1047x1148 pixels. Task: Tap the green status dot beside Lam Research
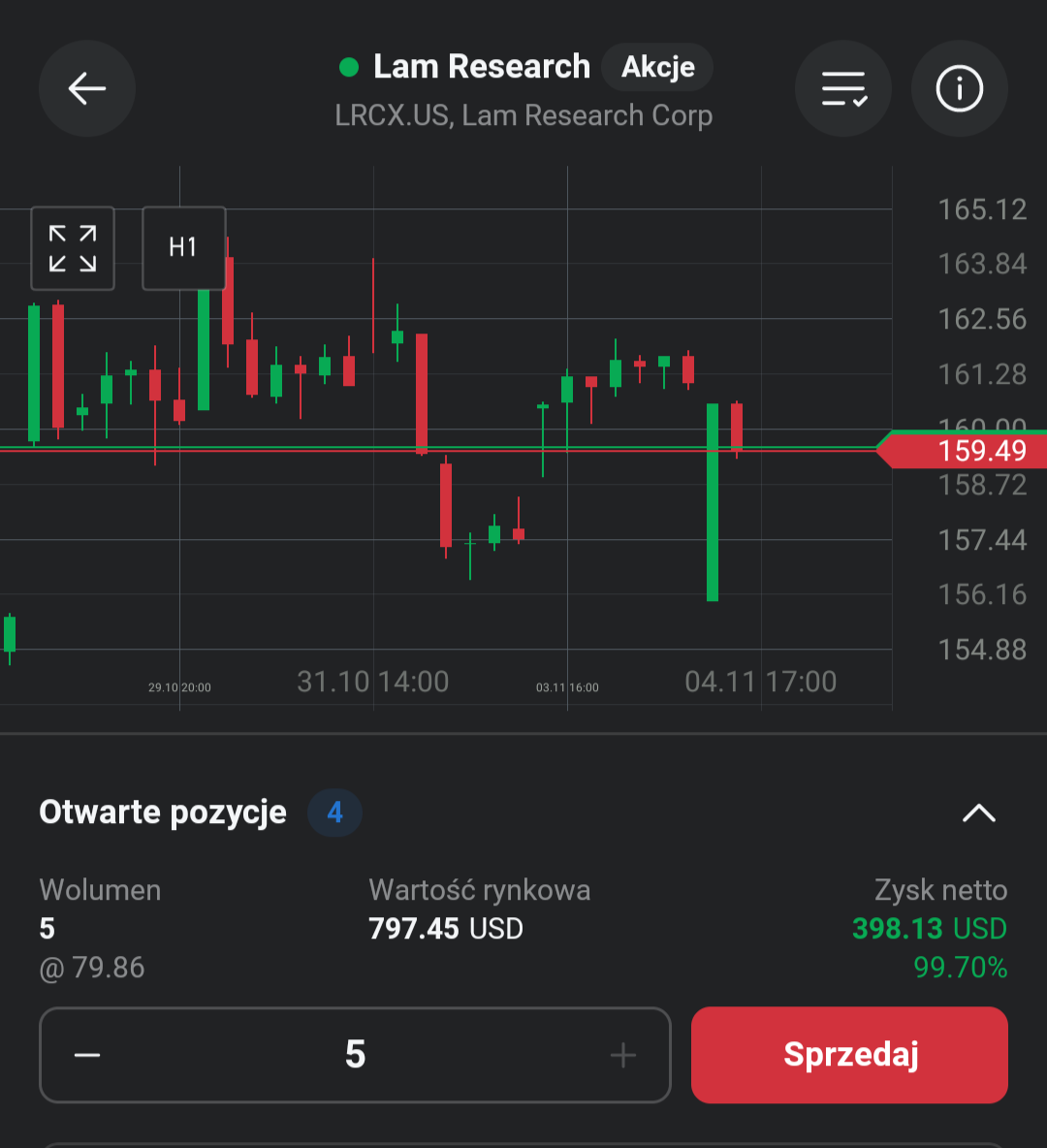[x=349, y=67]
